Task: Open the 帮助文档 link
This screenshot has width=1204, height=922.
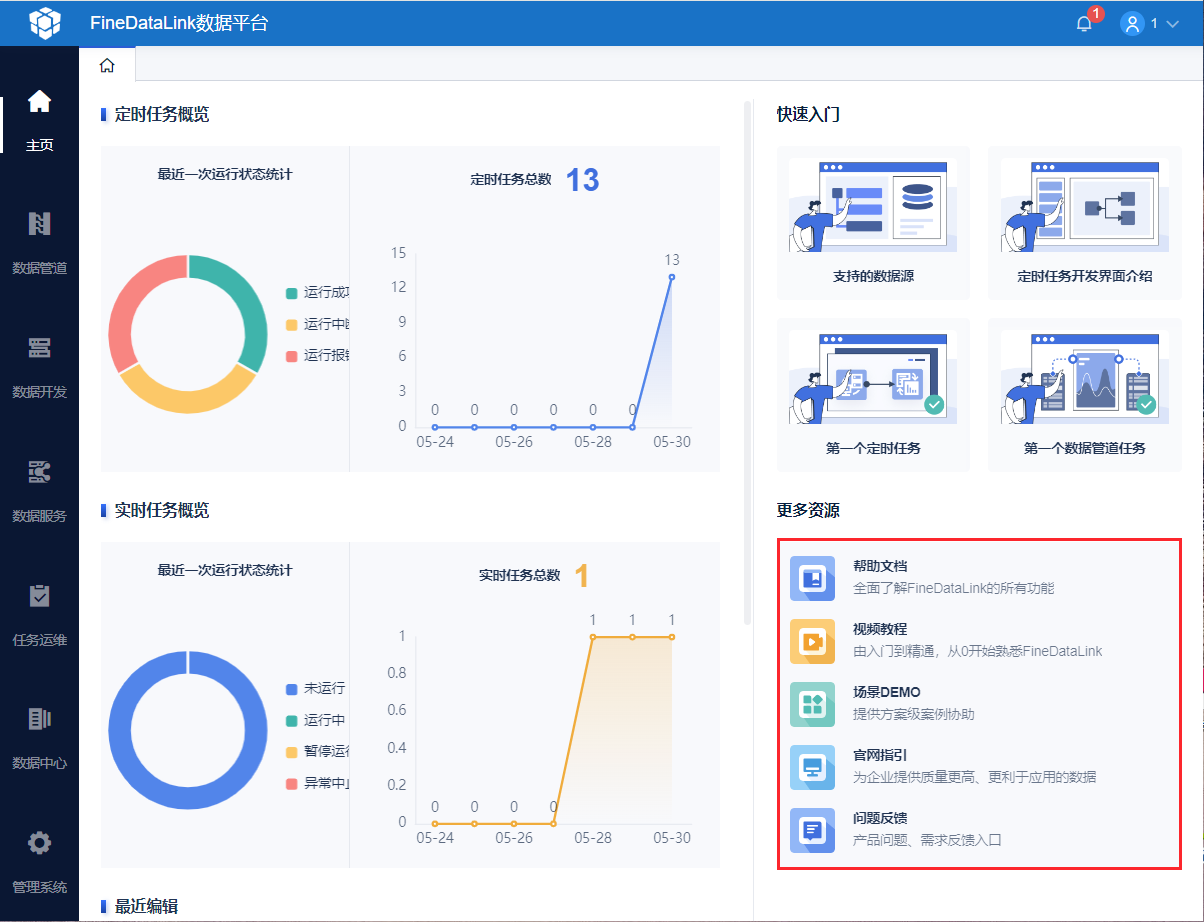Action: [x=880, y=566]
